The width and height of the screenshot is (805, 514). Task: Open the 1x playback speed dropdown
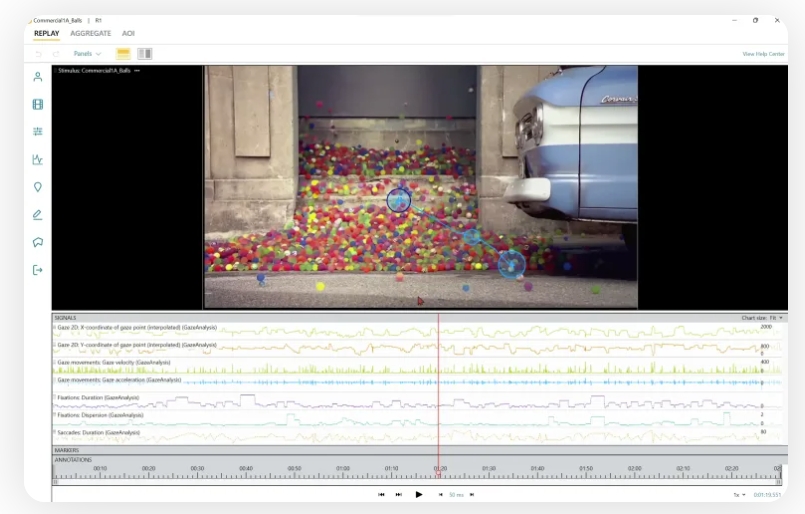(x=737, y=495)
